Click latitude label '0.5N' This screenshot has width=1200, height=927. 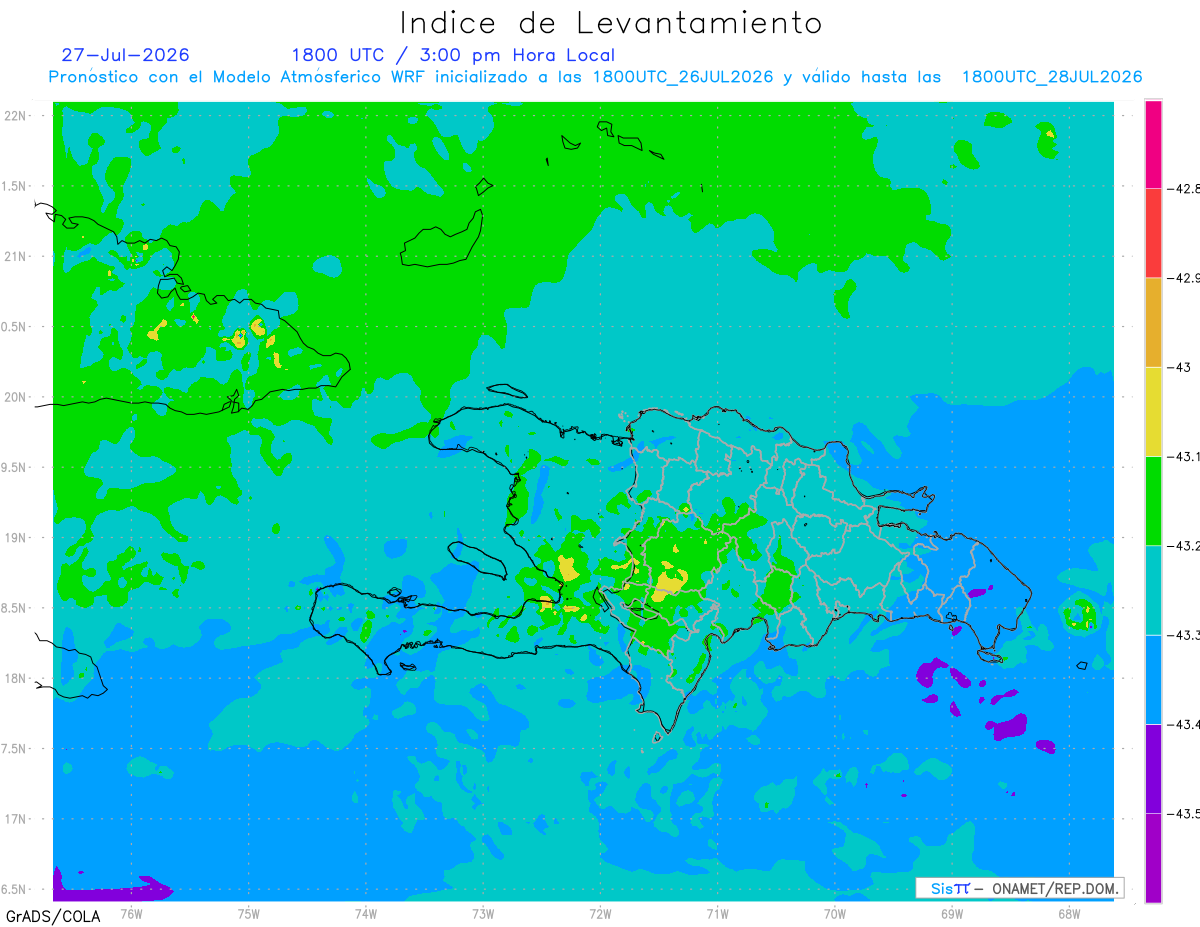(14, 327)
